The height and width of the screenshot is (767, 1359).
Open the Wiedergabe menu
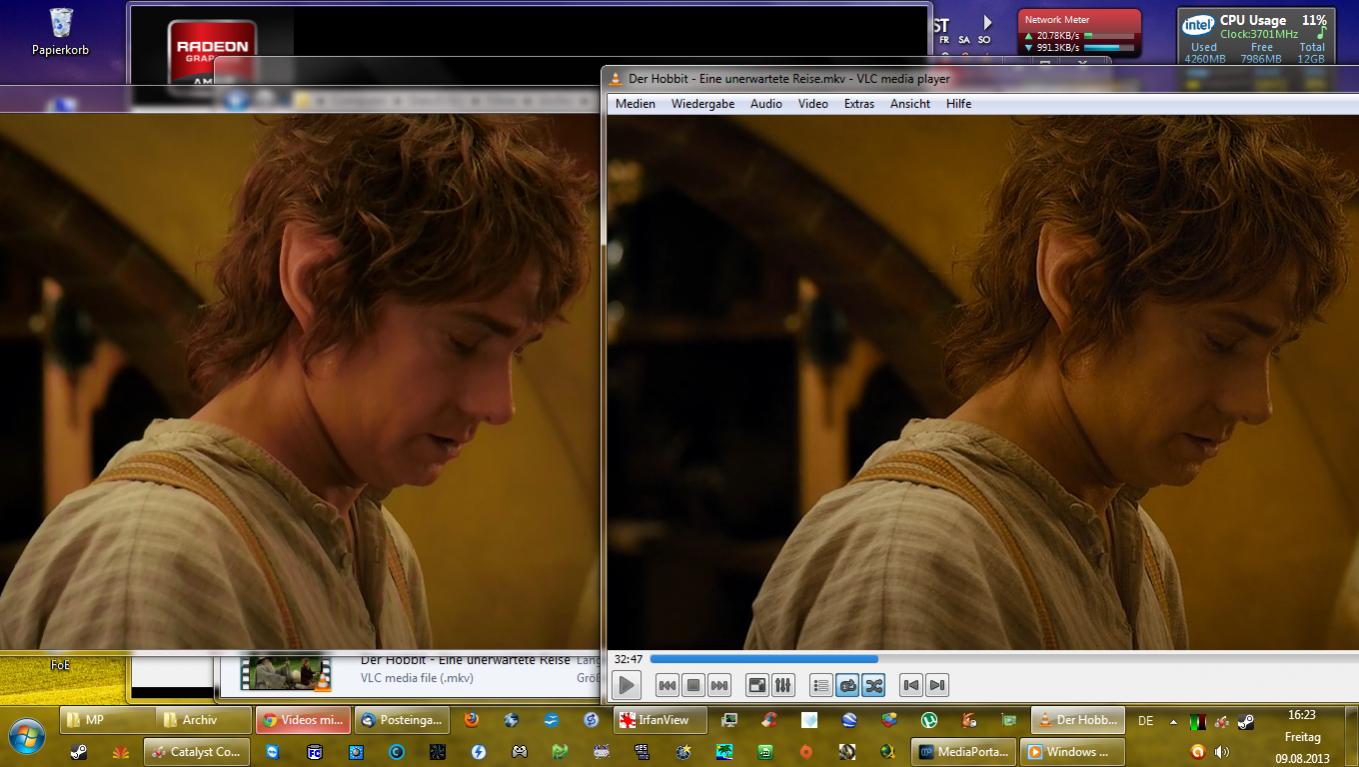pos(703,104)
